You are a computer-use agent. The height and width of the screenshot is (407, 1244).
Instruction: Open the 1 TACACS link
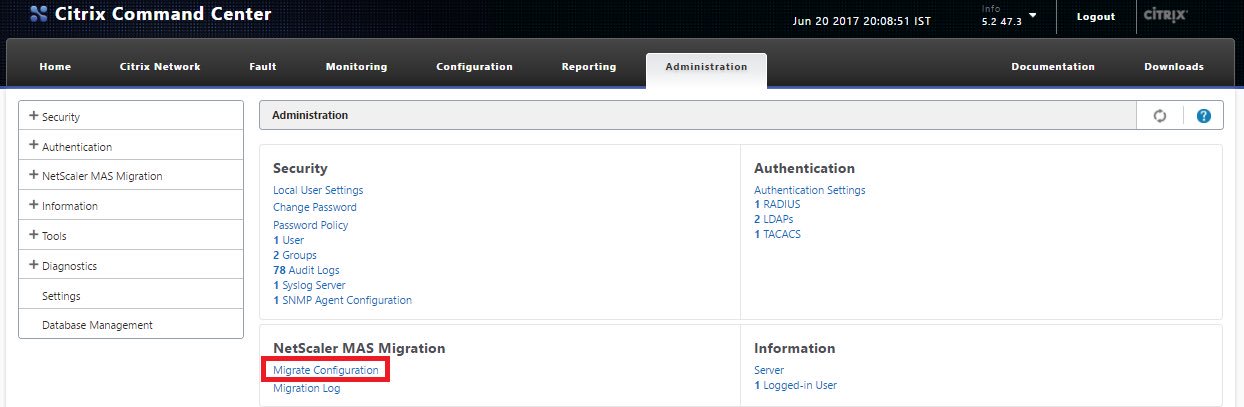[777, 234]
